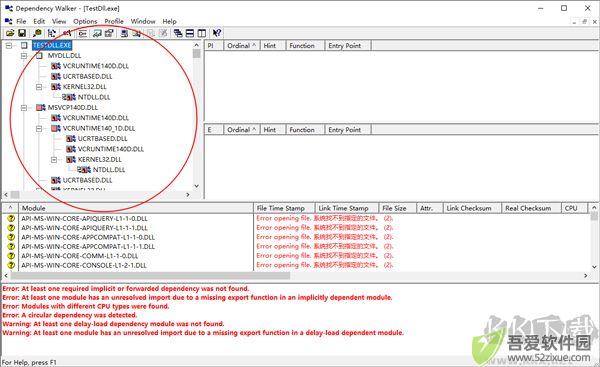This screenshot has height=367, width=600.
Task: Click the View Module in external viewer icon
Action: (x=97, y=33)
